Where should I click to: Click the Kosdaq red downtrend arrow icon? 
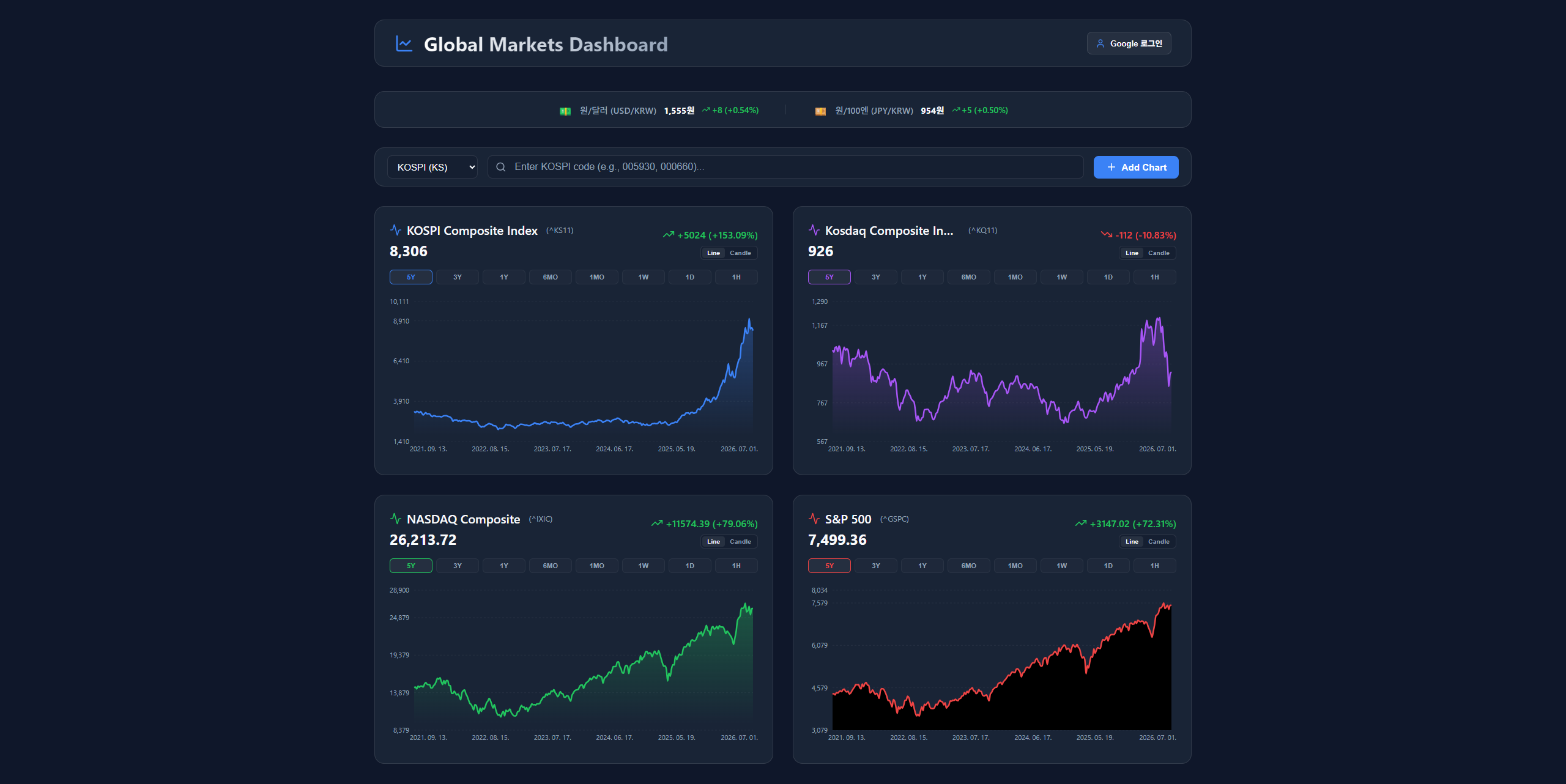[x=1106, y=235]
